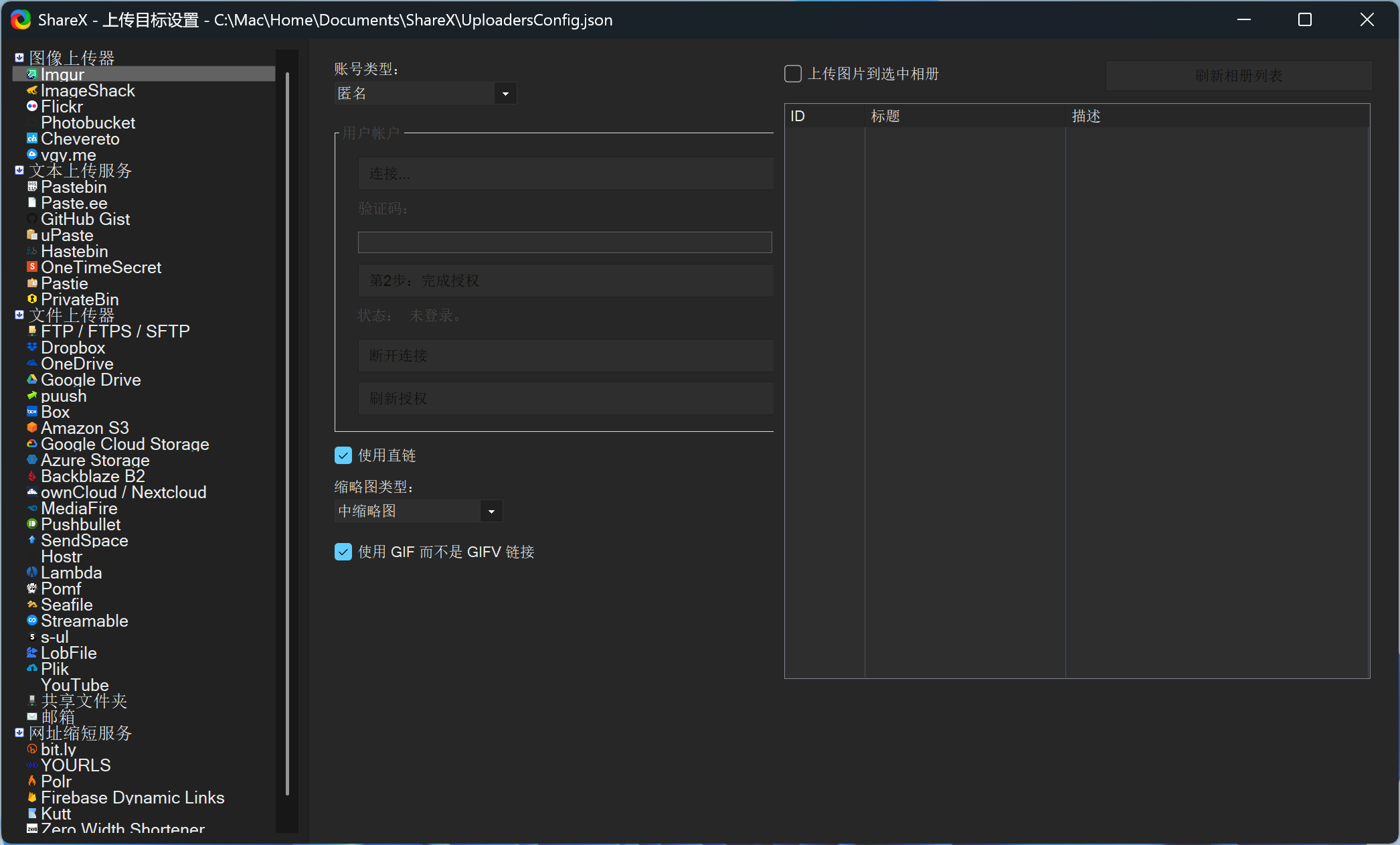Click the 刷新相册列表 button
Screen dimensions: 1400x845
pyautogui.click(x=1239, y=76)
